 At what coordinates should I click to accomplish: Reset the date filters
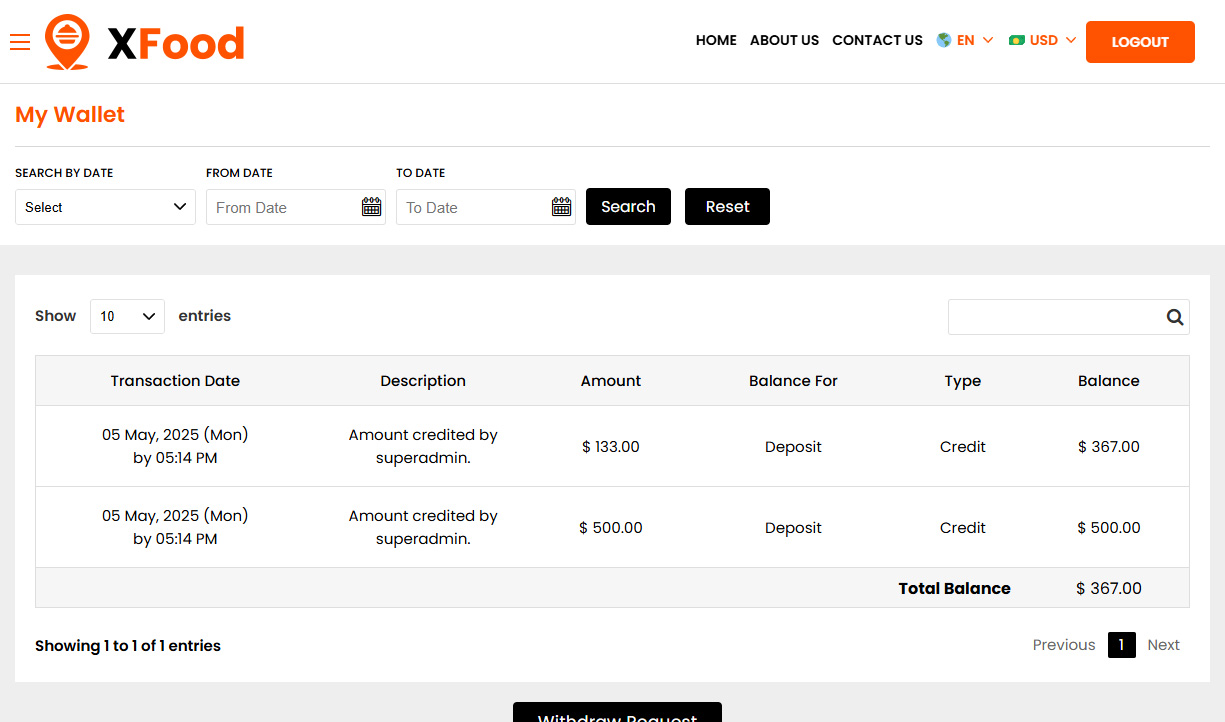(727, 206)
